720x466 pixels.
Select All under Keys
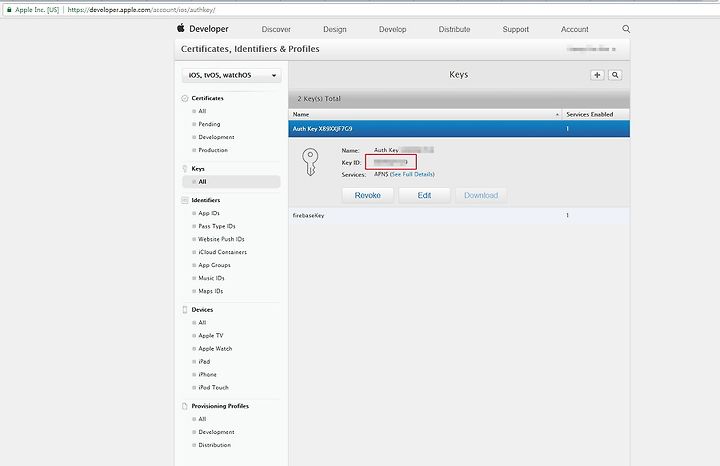231,182
